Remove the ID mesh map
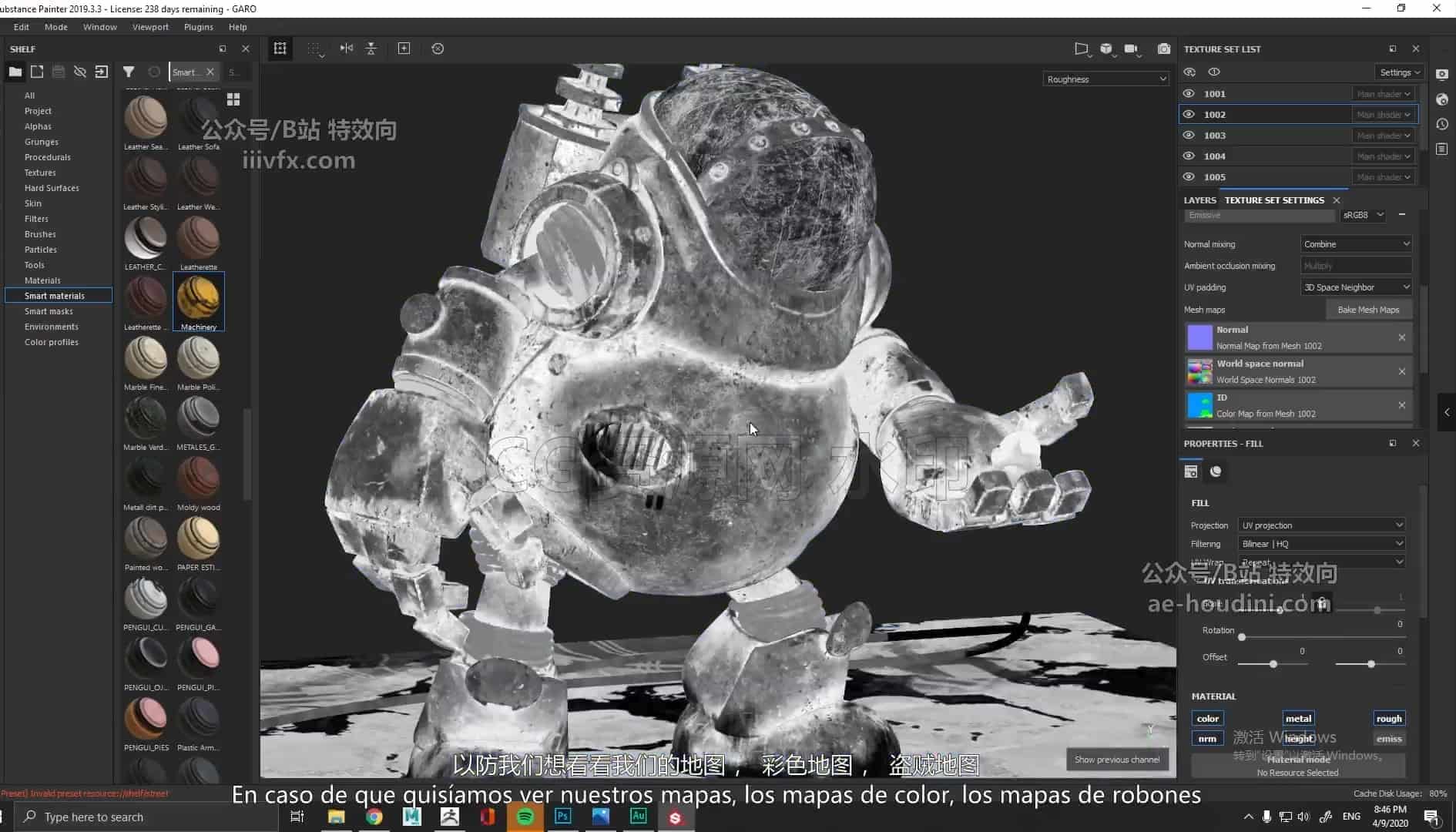This screenshot has height=832, width=1456. tap(1402, 405)
